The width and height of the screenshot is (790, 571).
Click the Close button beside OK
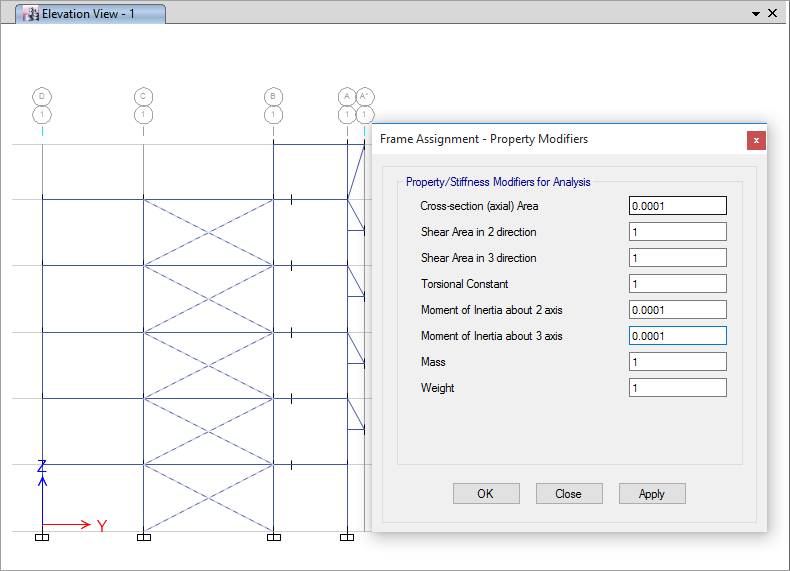pos(569,494)
